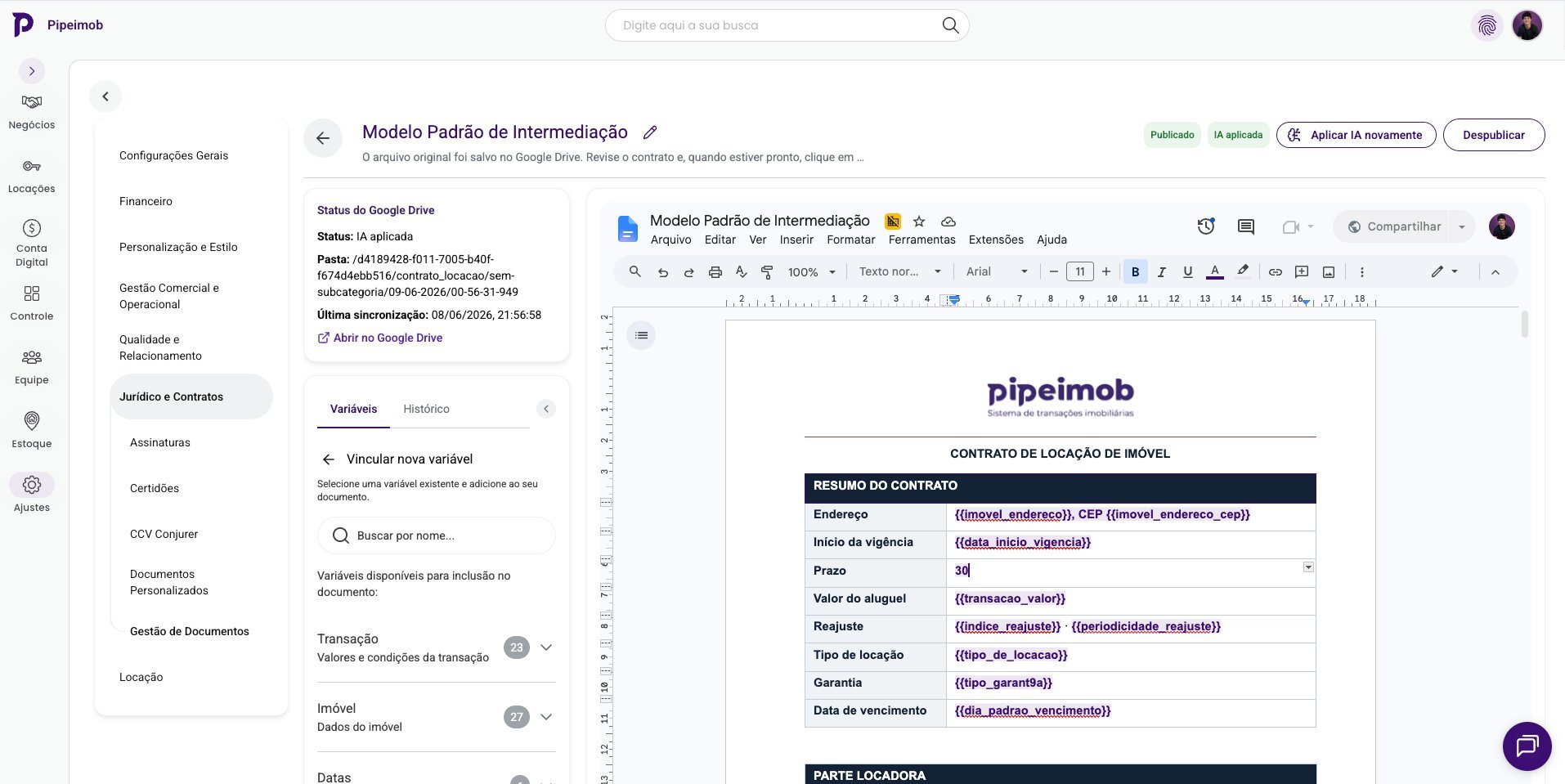The height and width of the screenshot is (784, 1565).
Task: Print the document from toolbar
Action: (715, 272)
